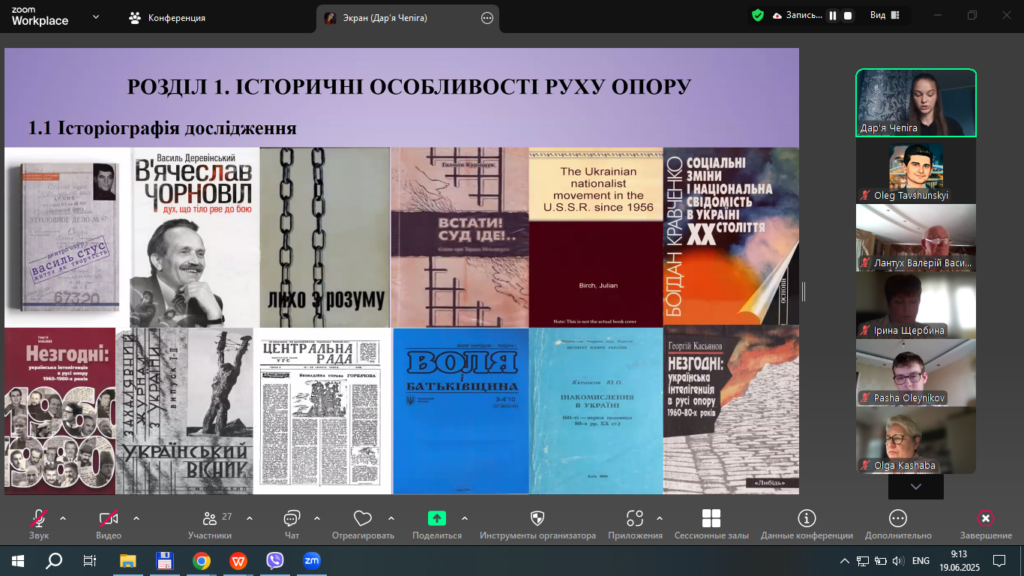This screenshot has height=576, width=1024.
Task: Open the Вид view layout menu
Action: point(885,15)
